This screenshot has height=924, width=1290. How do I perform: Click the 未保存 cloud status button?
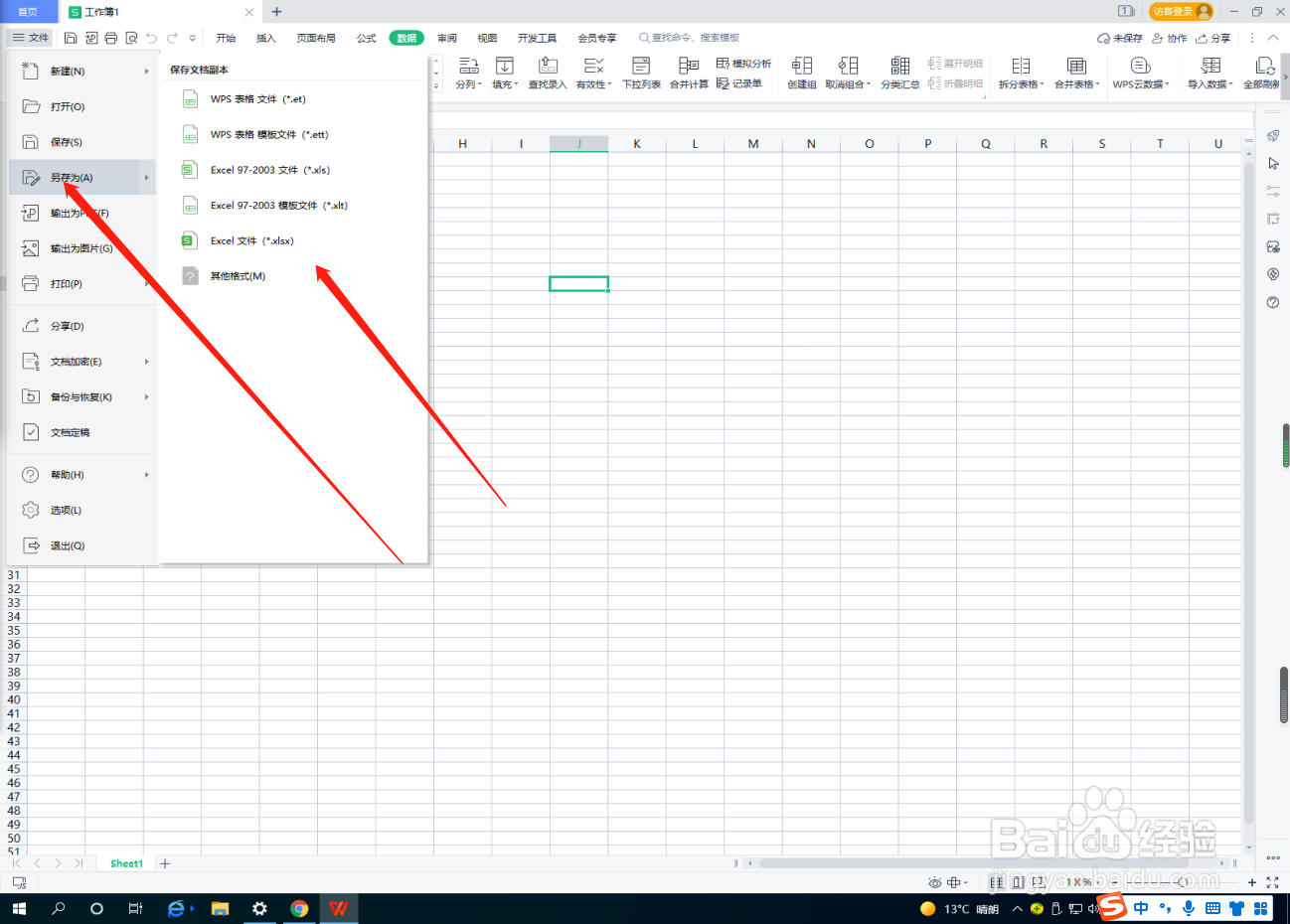[1120, 38]
